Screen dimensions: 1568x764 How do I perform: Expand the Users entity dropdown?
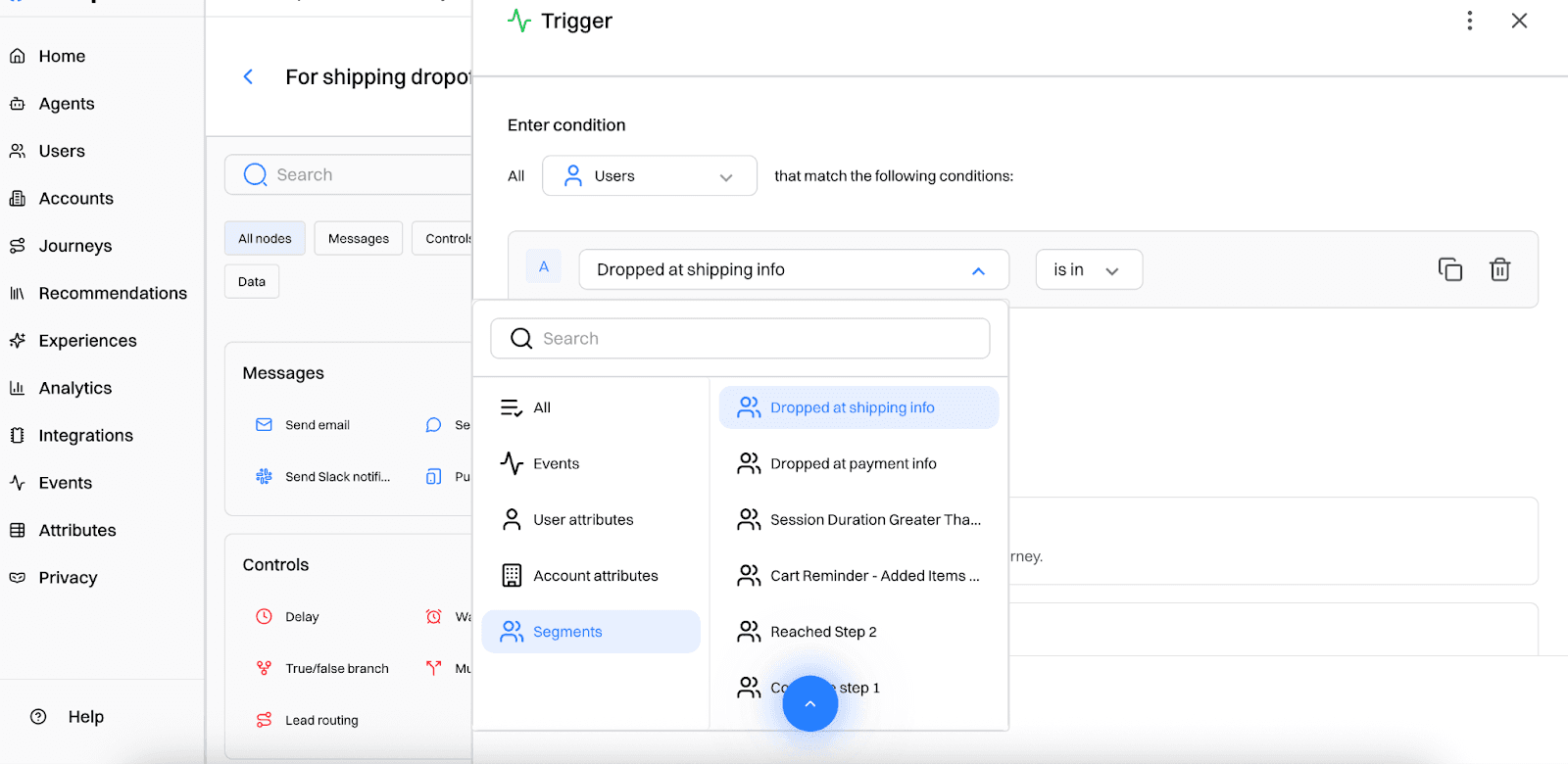pyautogui.click(x=649, y=176)
